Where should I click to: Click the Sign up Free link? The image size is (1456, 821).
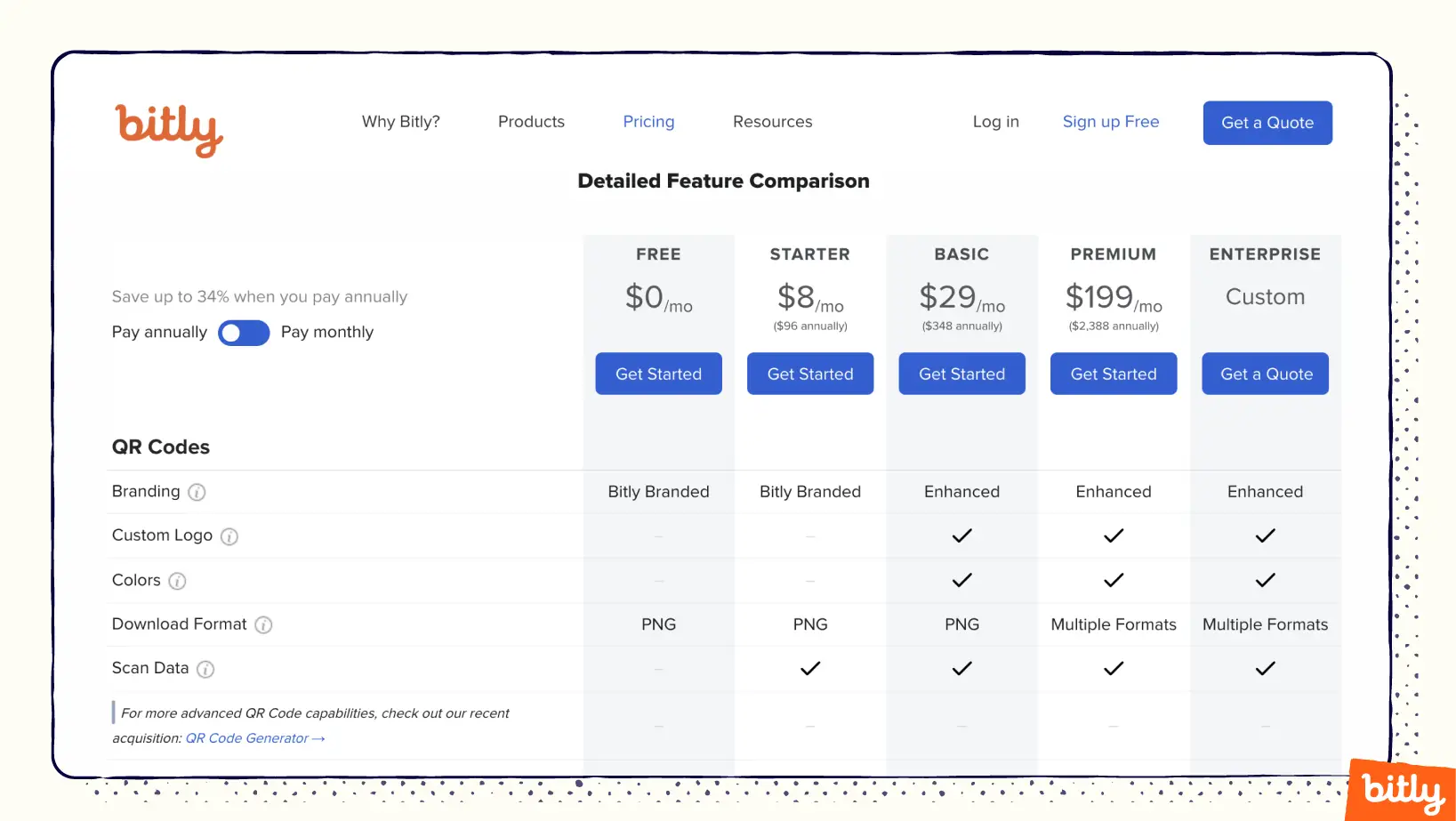[1110, 122]
